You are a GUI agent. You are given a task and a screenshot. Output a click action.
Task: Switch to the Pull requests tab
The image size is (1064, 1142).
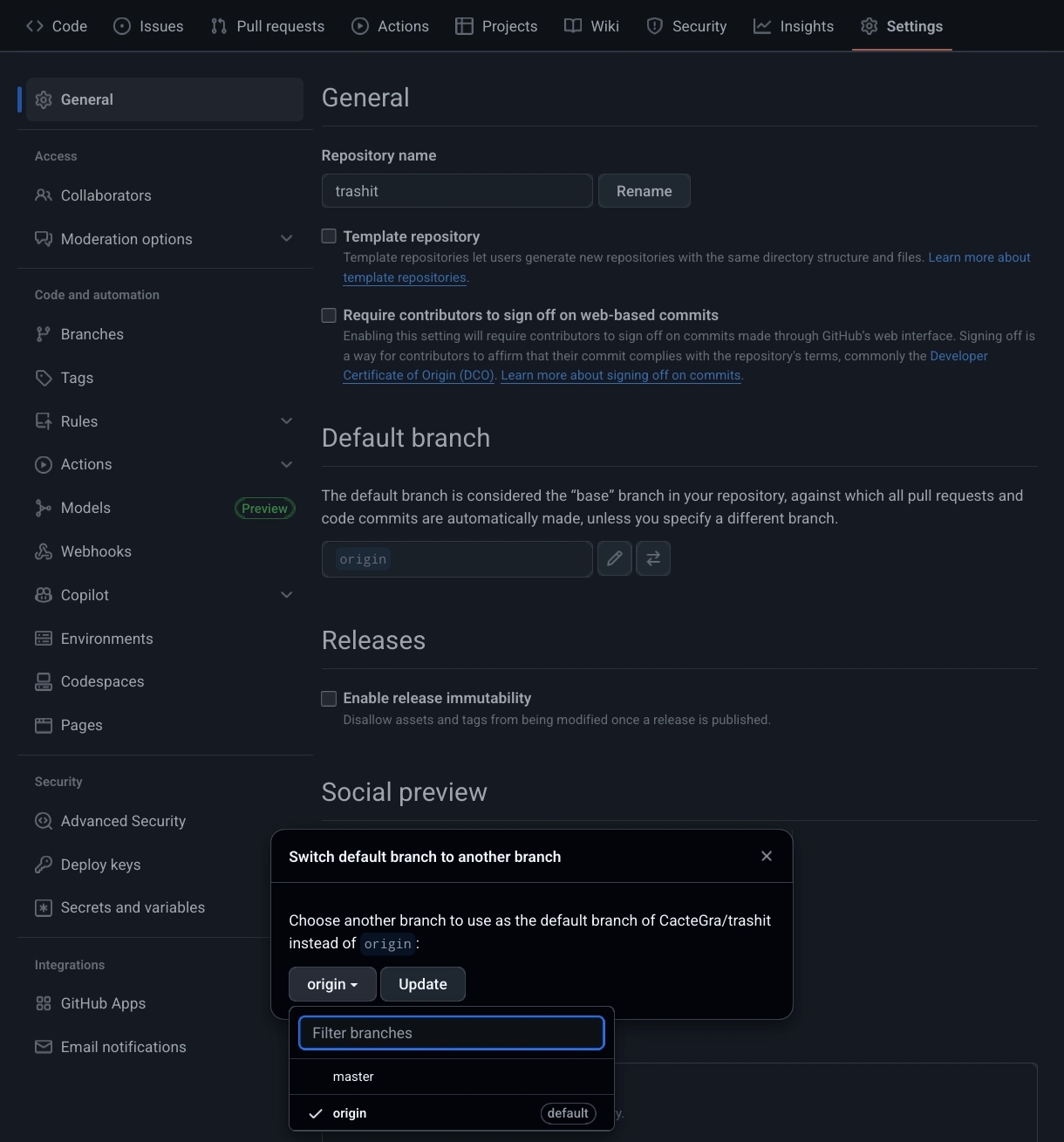268,26
